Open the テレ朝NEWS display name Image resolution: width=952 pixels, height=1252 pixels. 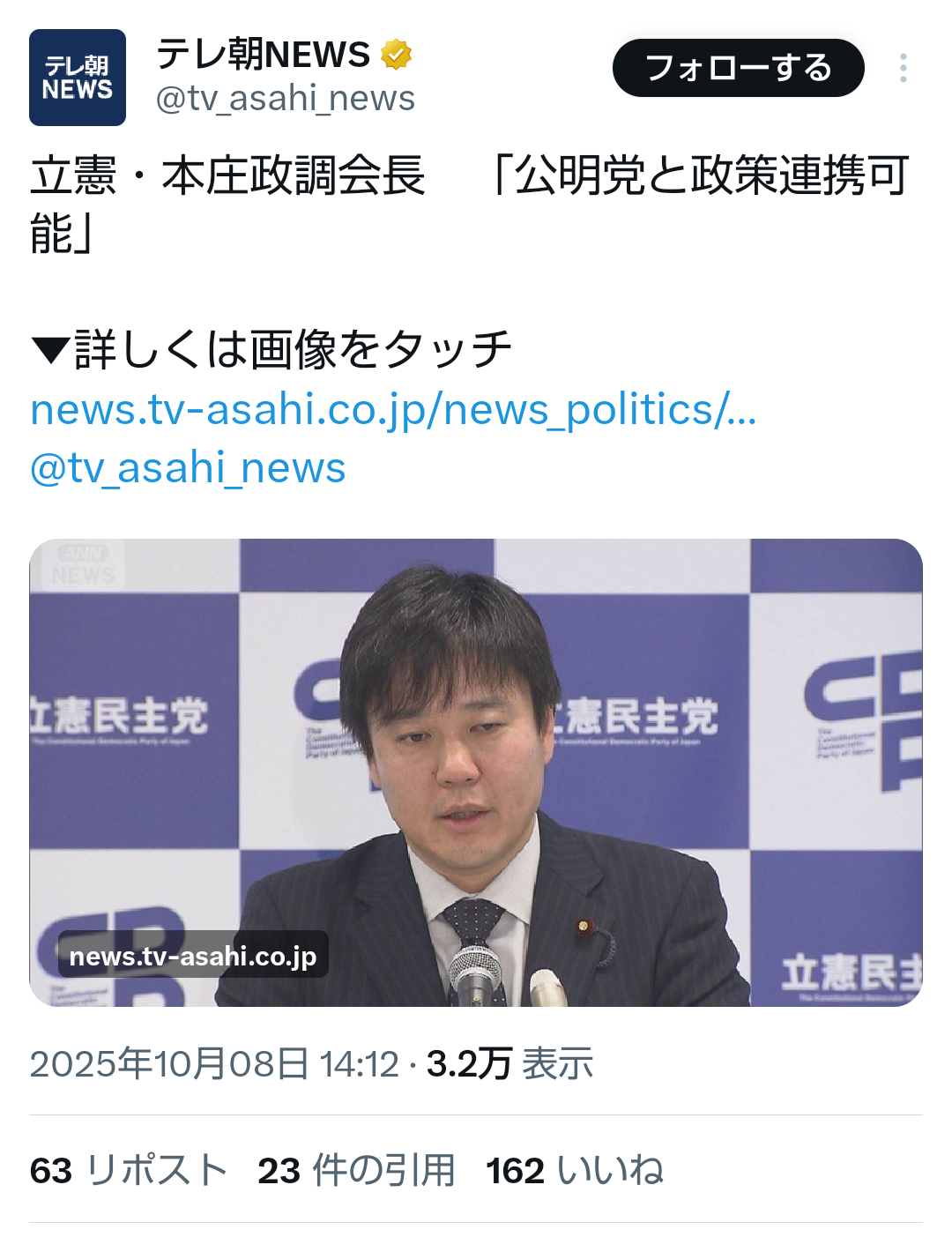[263, 55]
